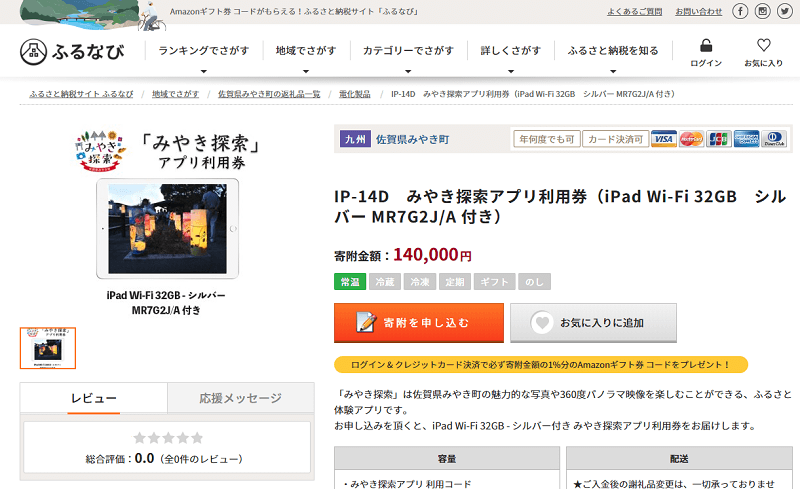
Task: Click the header landscape illustration banner
Action: 92,14
